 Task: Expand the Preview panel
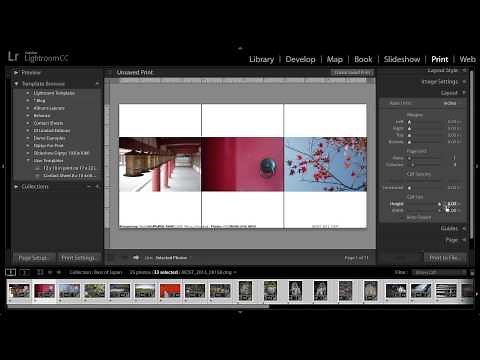click(x=16, y=72)
